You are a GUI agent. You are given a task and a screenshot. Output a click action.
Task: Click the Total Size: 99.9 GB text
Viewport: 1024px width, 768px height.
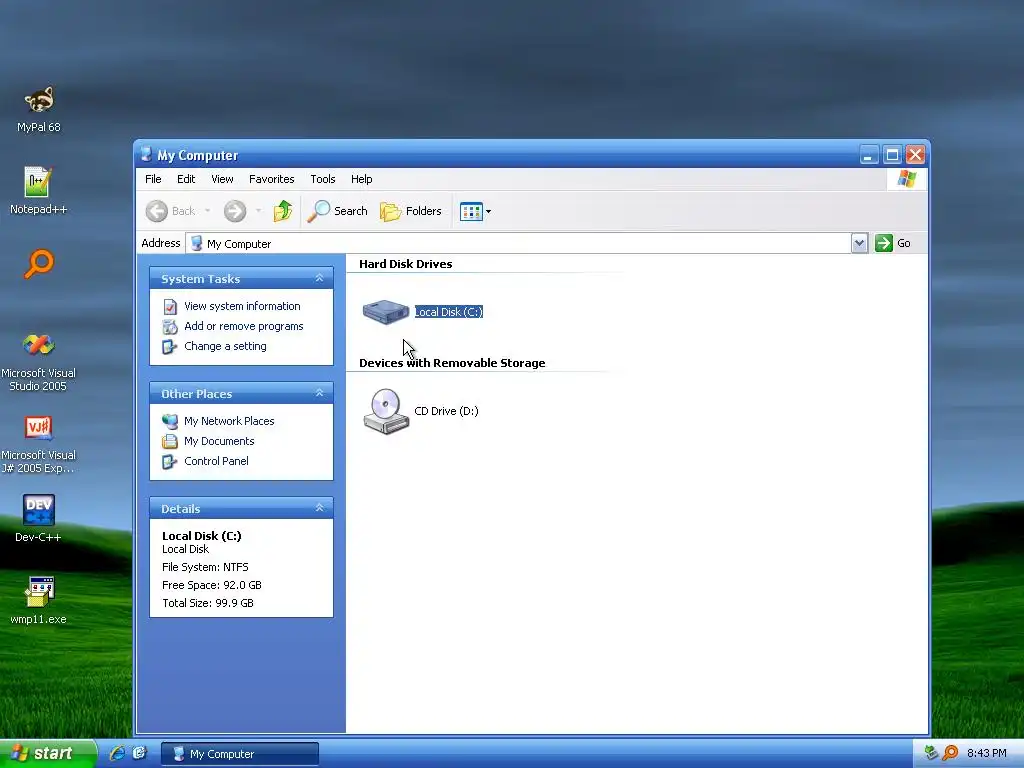pos(208,603)
